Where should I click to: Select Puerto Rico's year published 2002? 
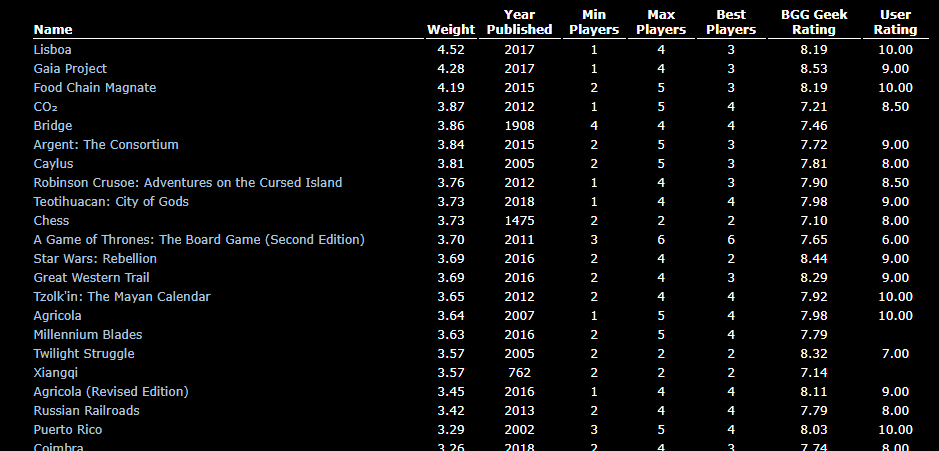coord(519,430)
